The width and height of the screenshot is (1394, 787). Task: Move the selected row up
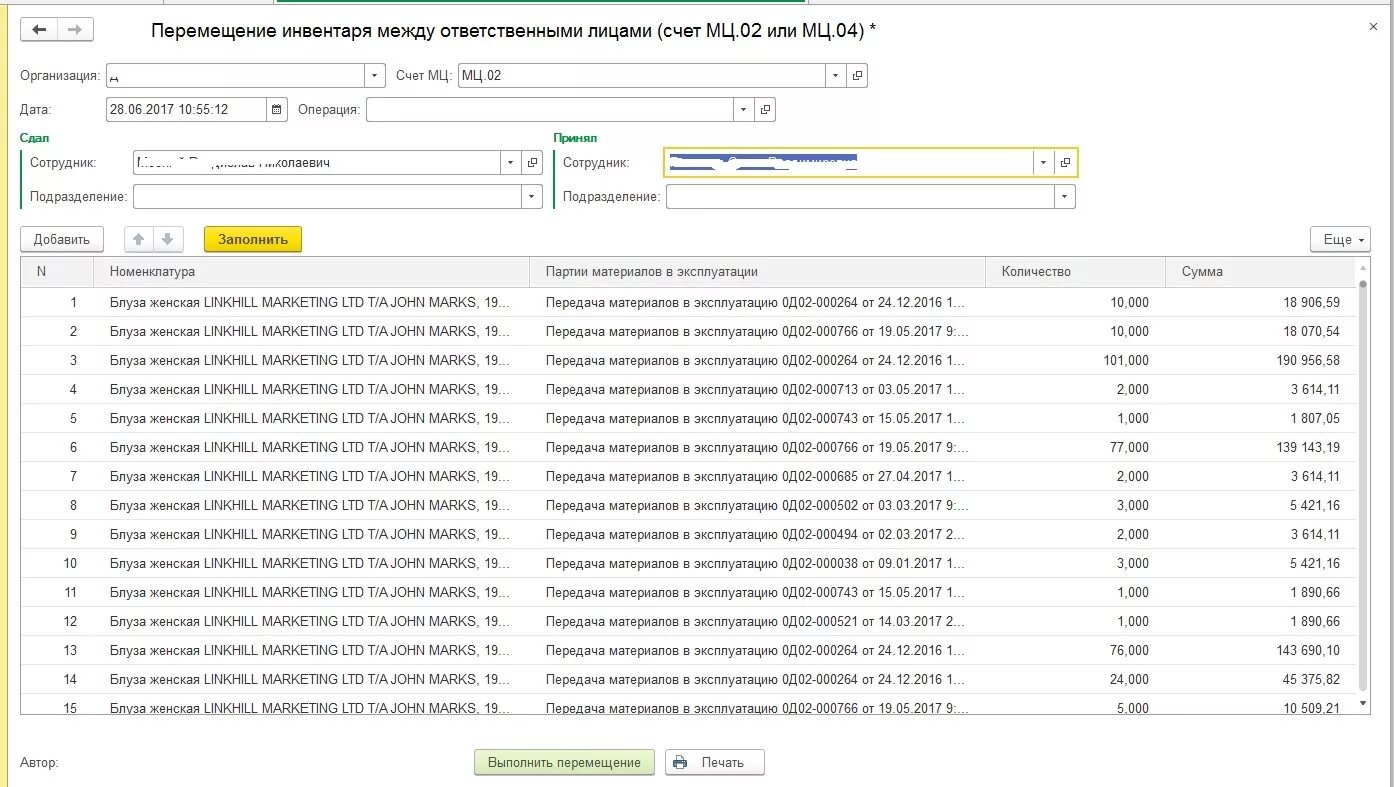(139, 240)
